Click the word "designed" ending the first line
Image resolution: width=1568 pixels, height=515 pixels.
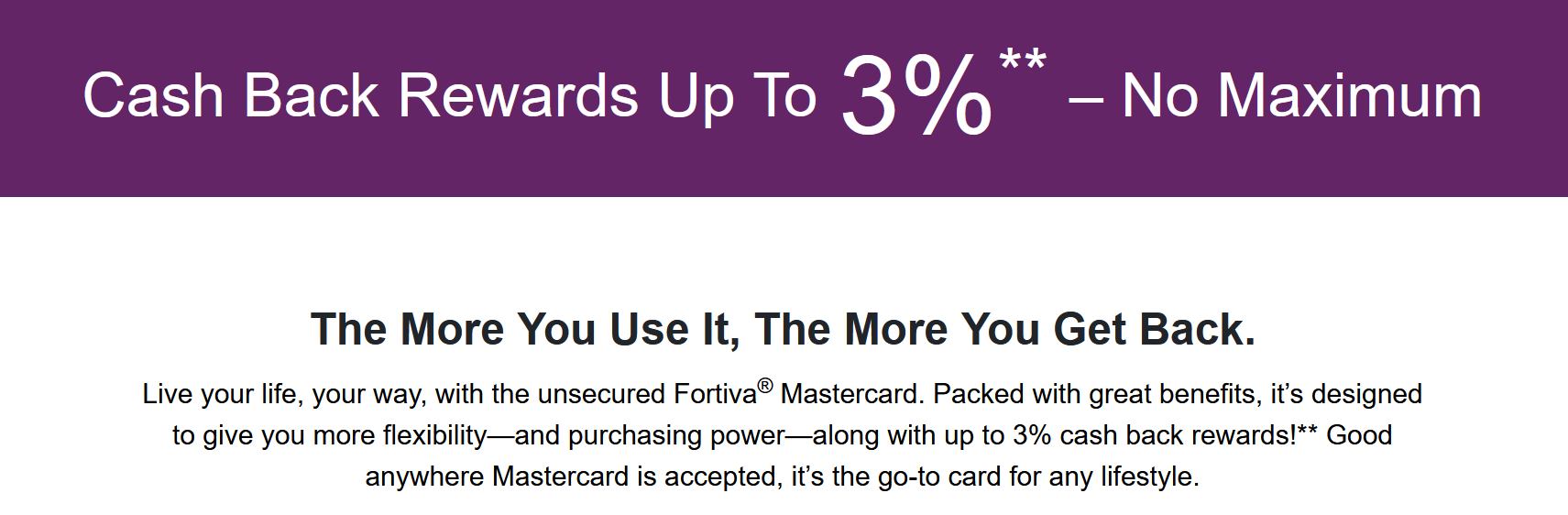(1367, 394)
